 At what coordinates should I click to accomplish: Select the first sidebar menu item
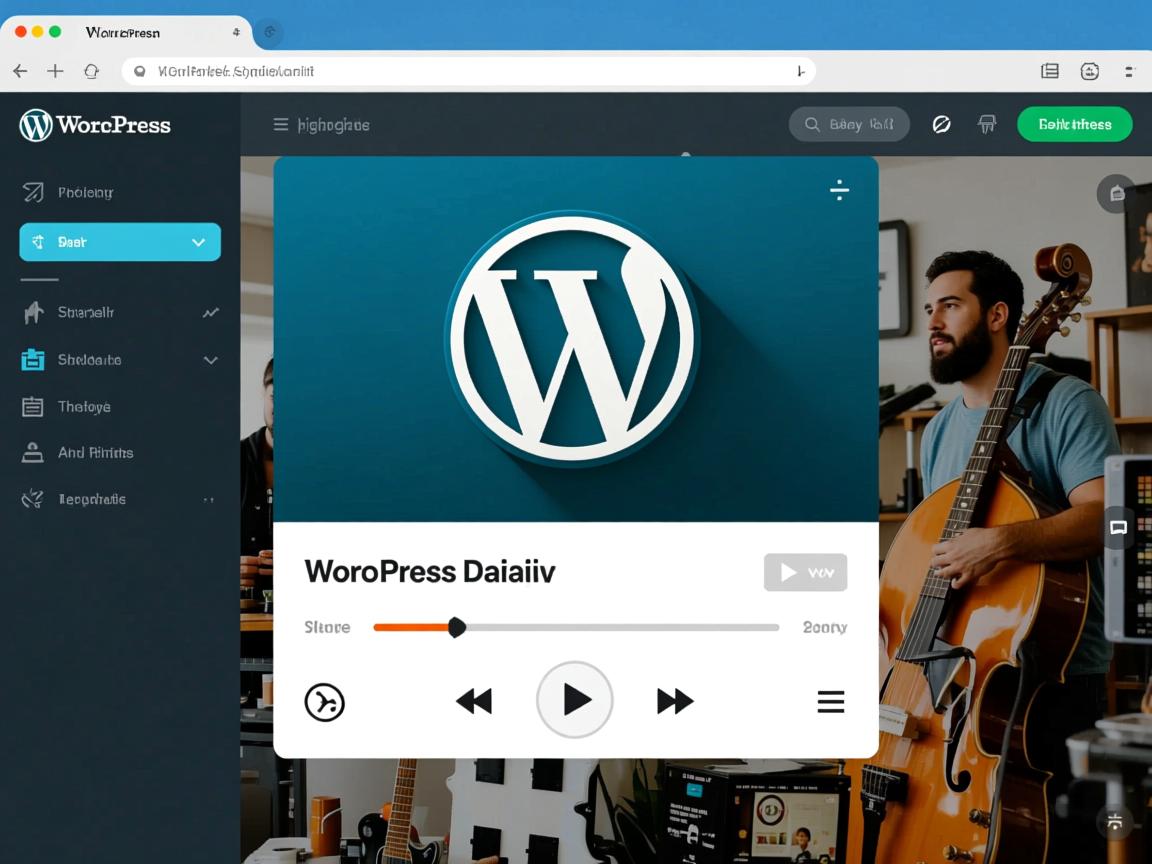(85, 193)
